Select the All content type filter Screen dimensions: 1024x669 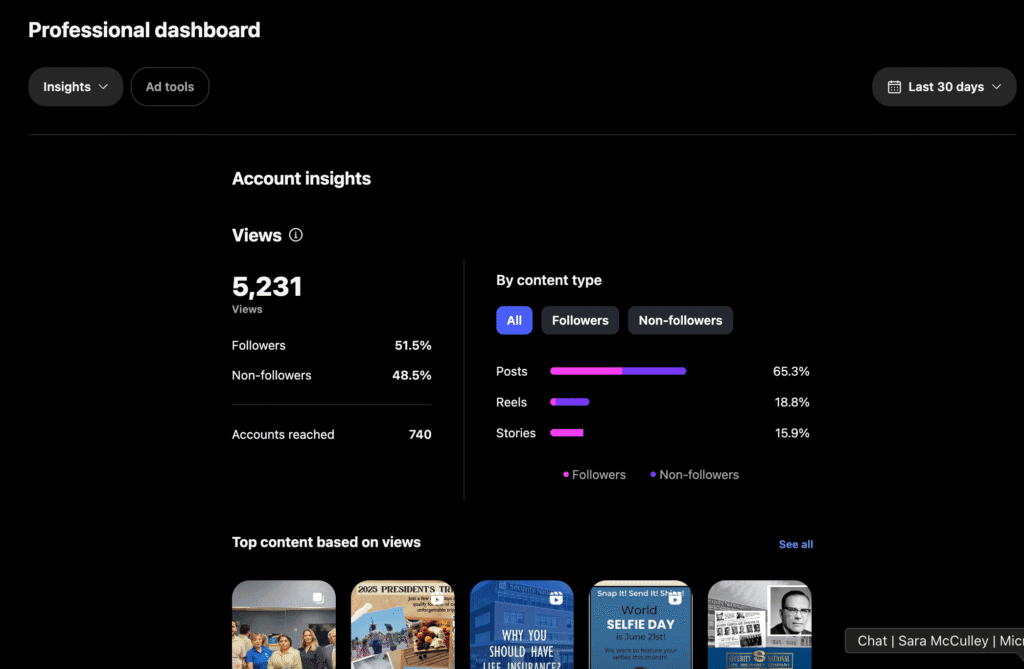tap(514, 320)
